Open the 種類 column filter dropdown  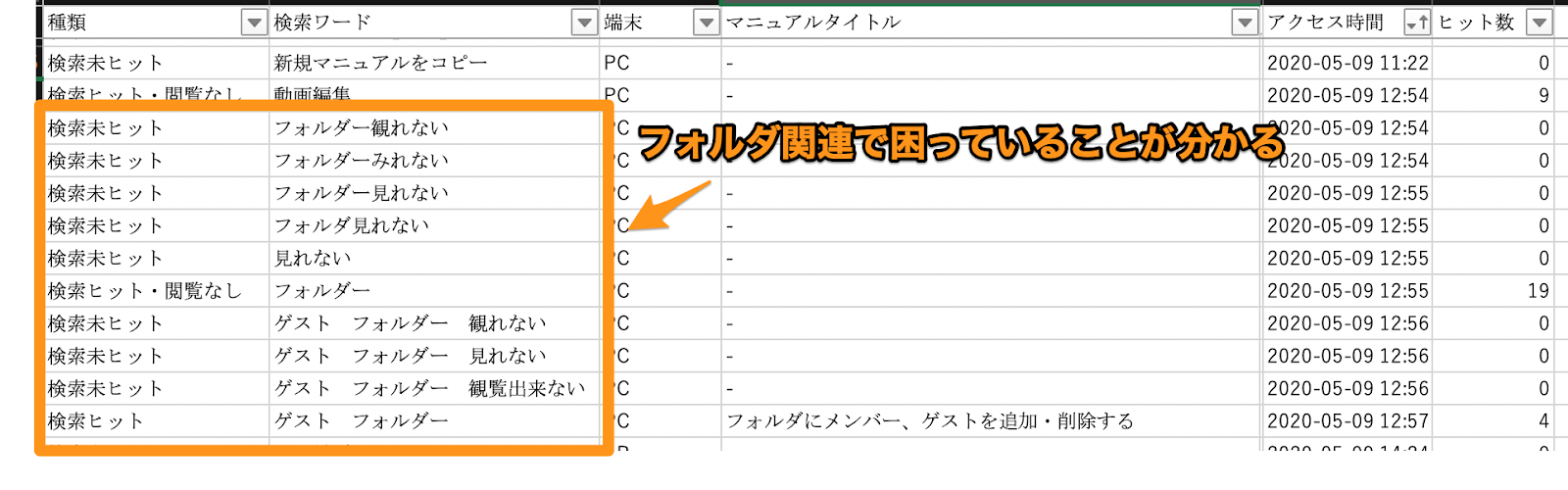coord(254,23)
